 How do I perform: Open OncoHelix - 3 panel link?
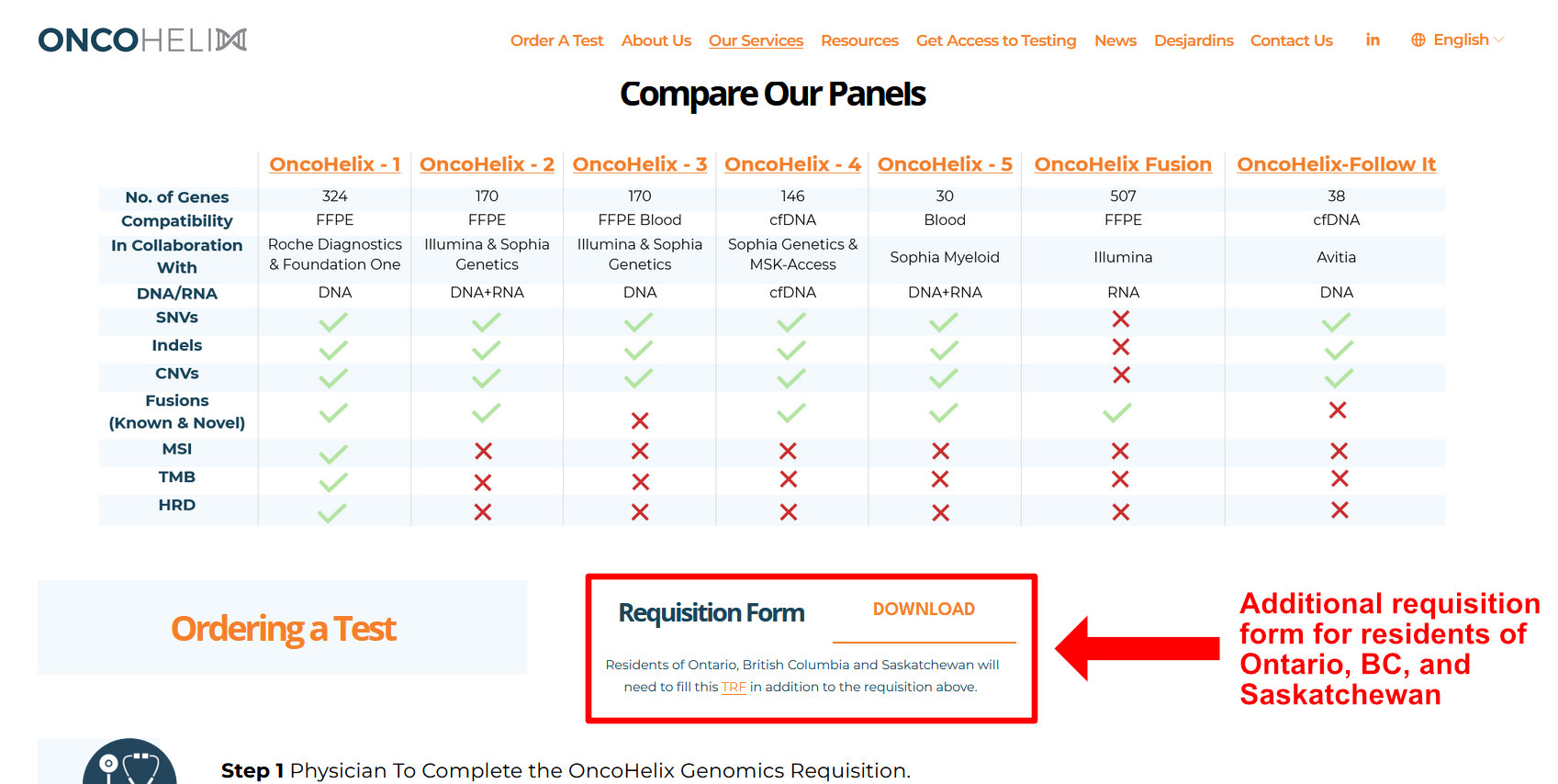click(639, 164)
